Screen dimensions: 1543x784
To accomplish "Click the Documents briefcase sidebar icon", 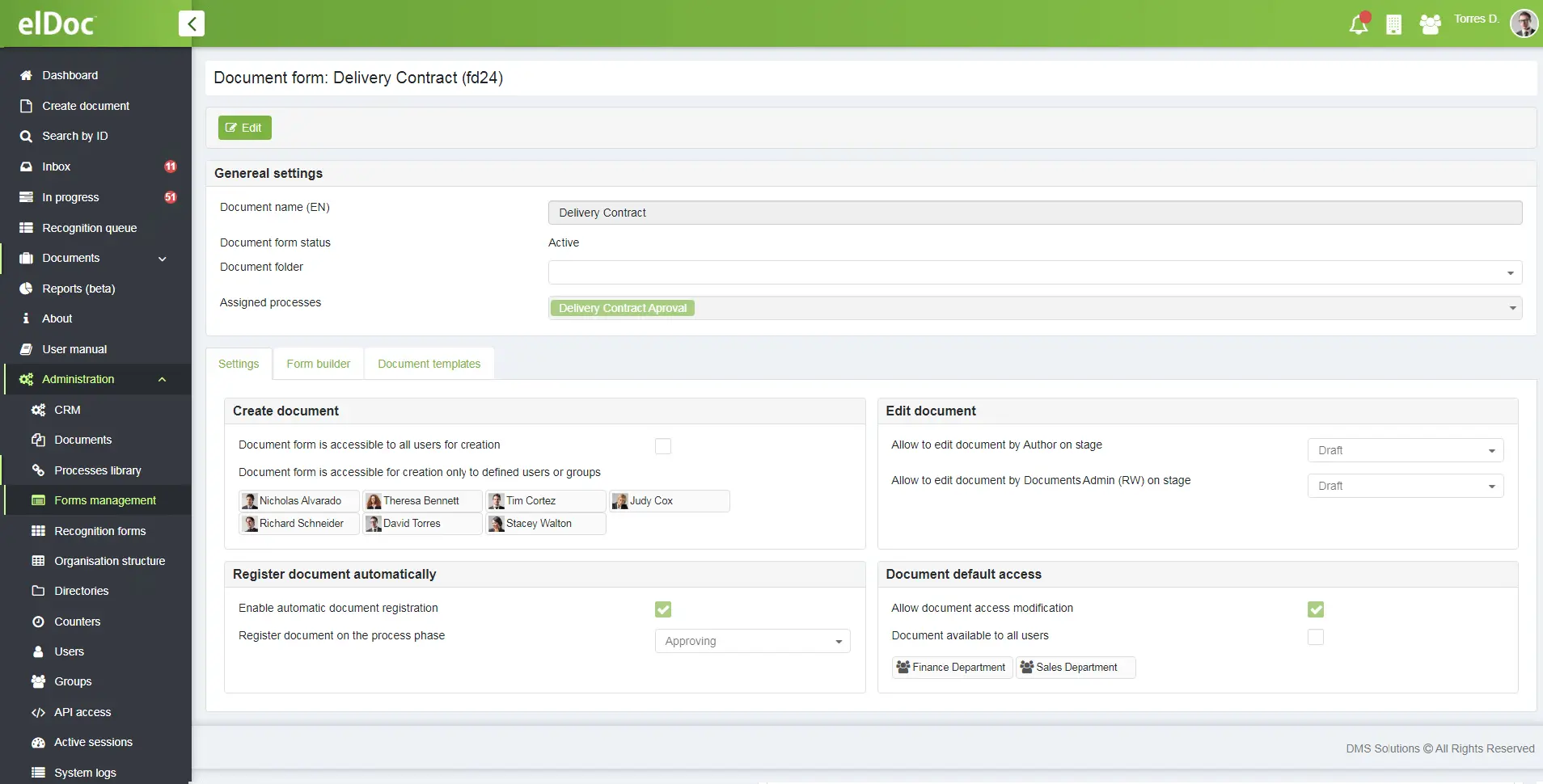I will tap(26, 258).
